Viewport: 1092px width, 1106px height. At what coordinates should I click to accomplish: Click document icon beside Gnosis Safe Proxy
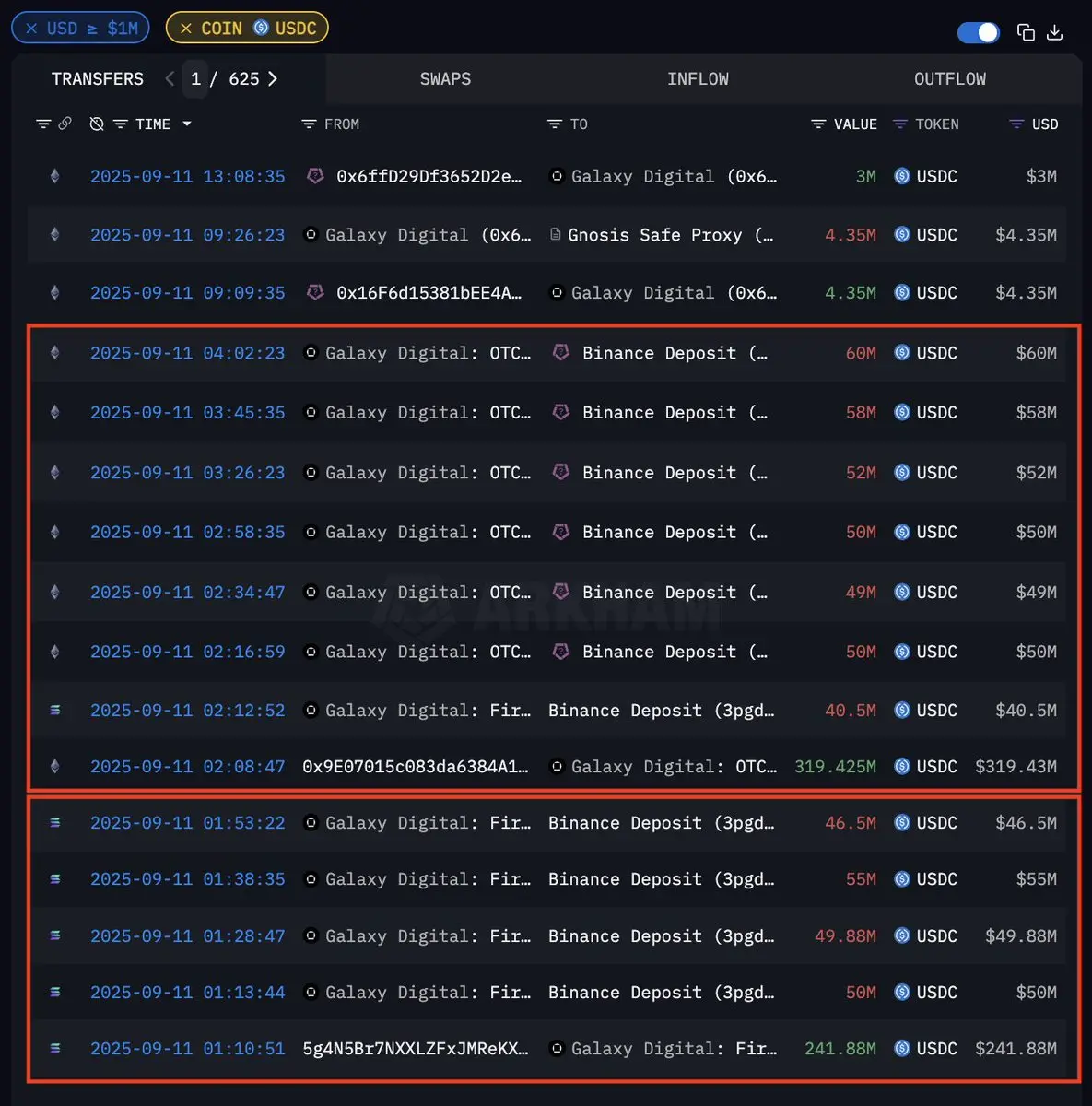coord(555,234)
